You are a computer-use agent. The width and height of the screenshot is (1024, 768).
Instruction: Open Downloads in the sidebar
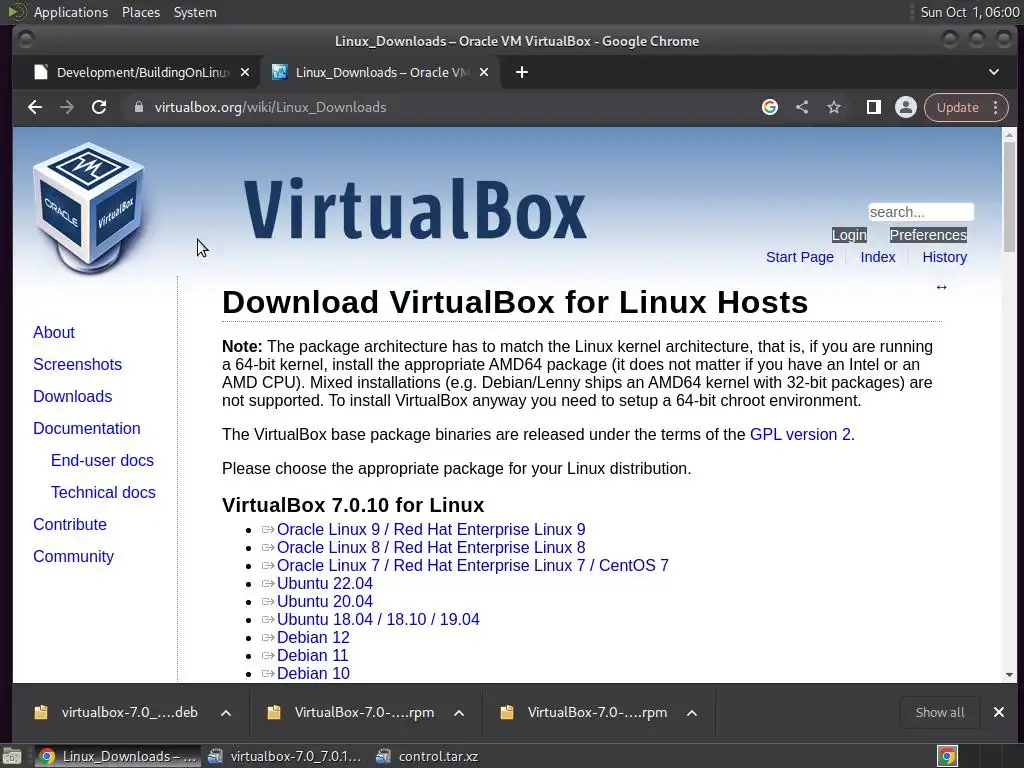(72, 396)
